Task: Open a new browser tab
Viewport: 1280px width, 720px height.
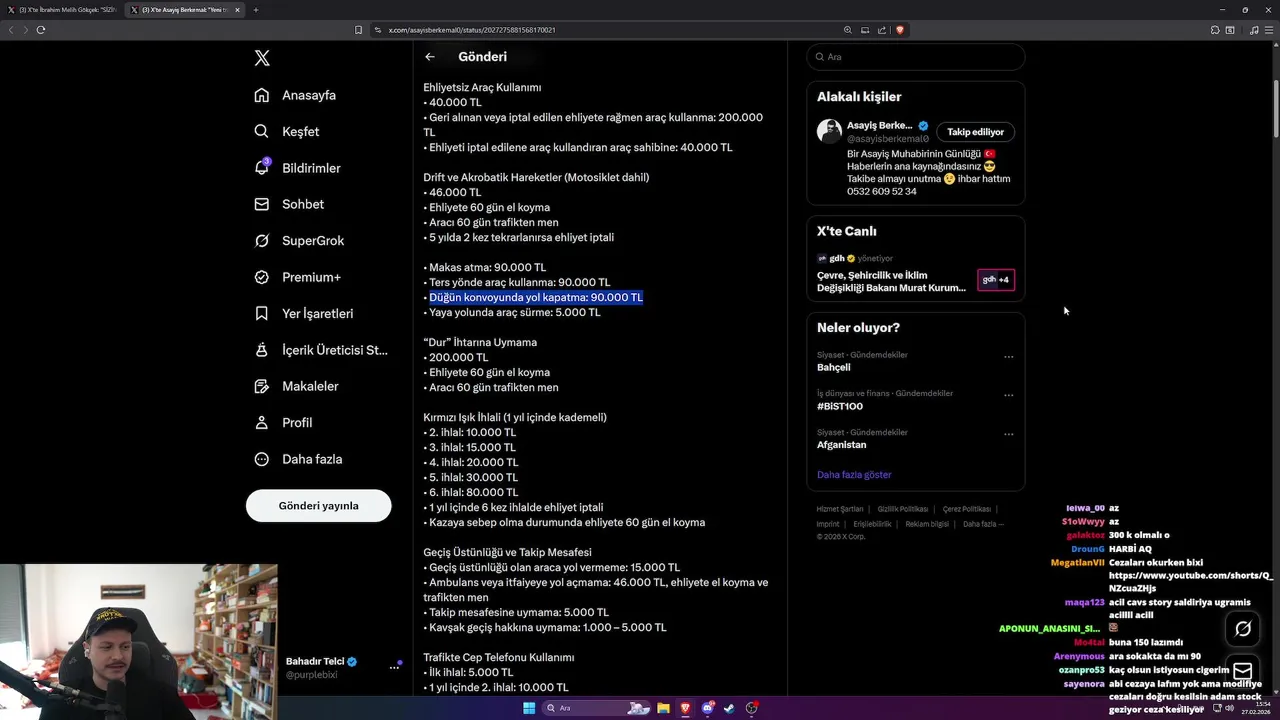Action: coord(255,10)
